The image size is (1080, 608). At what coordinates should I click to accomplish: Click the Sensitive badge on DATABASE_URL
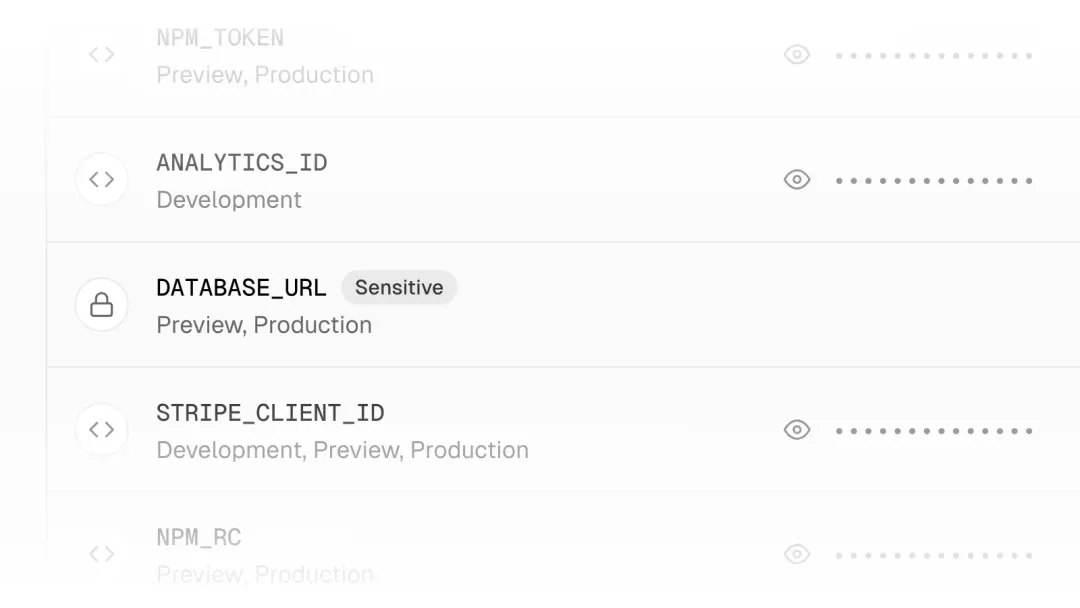[x=399, y=288]
